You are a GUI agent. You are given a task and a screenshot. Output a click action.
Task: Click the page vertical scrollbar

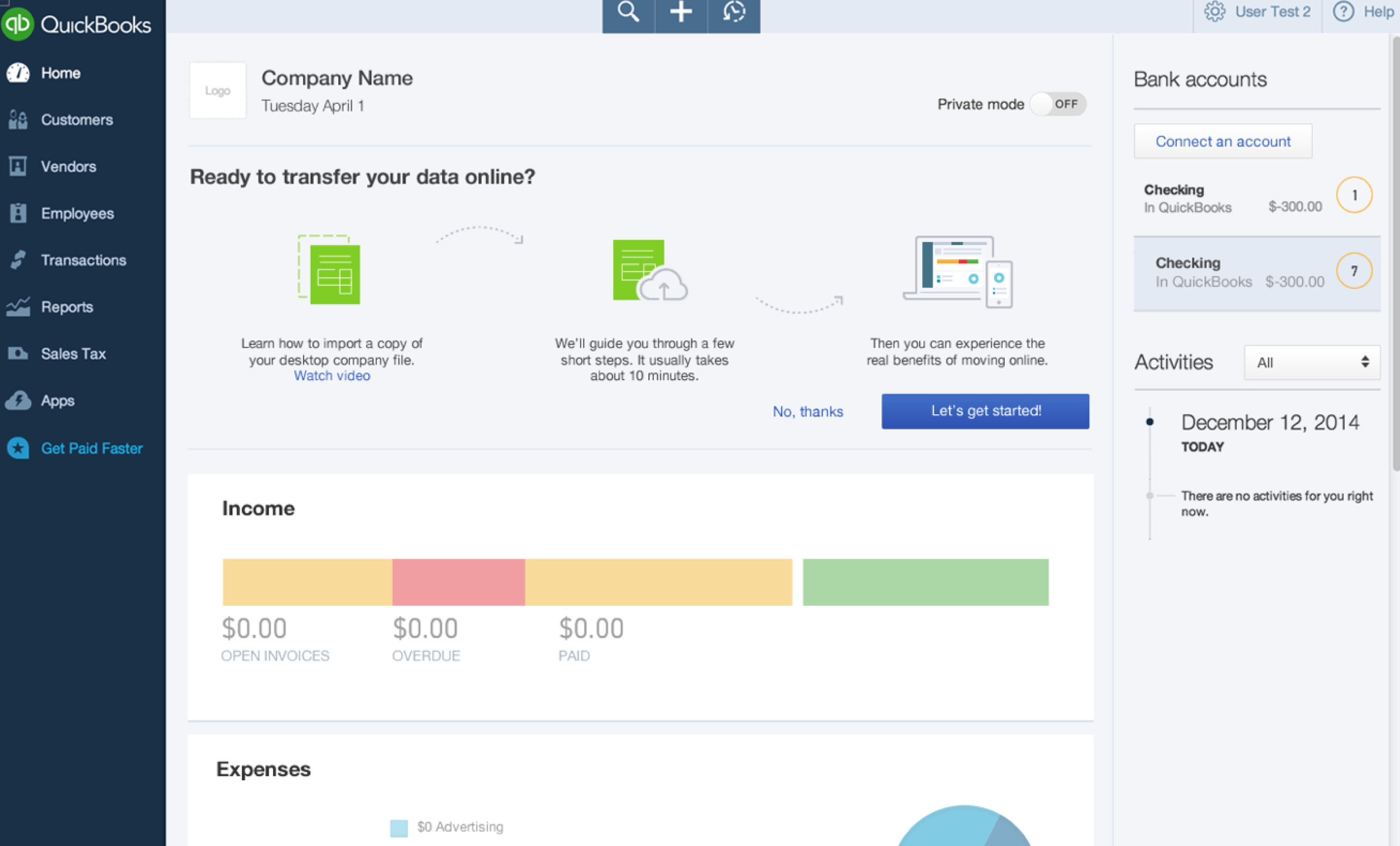coord(1395,253)
